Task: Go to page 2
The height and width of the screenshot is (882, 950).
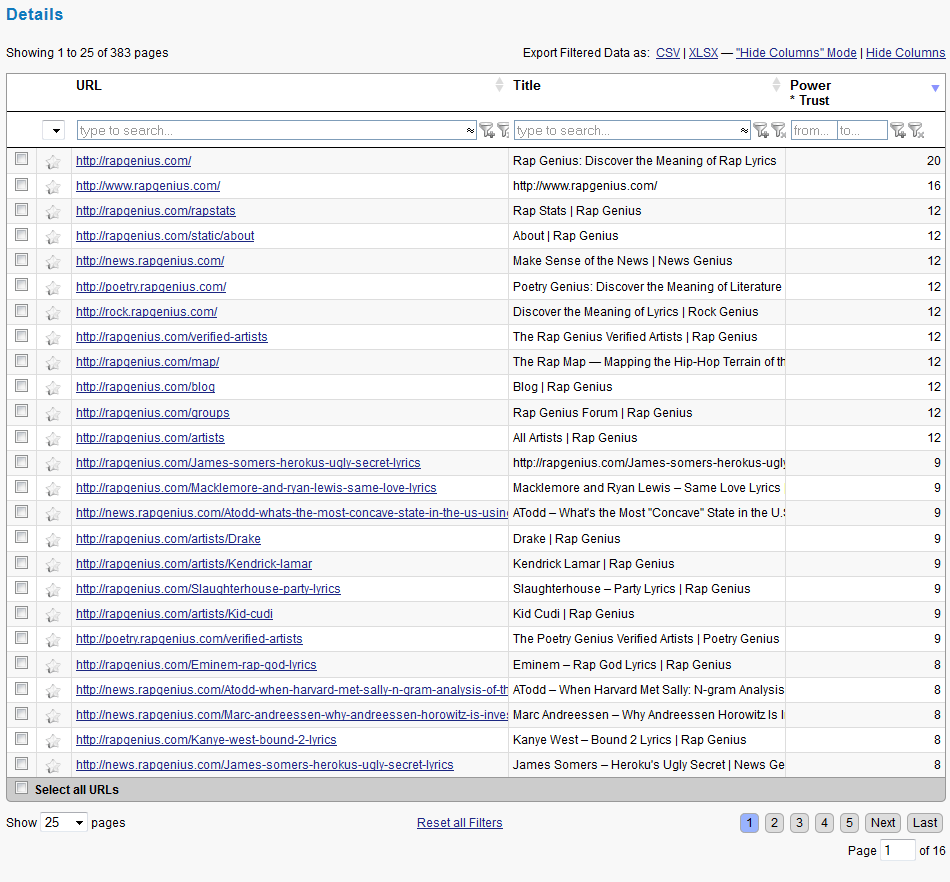Action: tap(774, 823)
